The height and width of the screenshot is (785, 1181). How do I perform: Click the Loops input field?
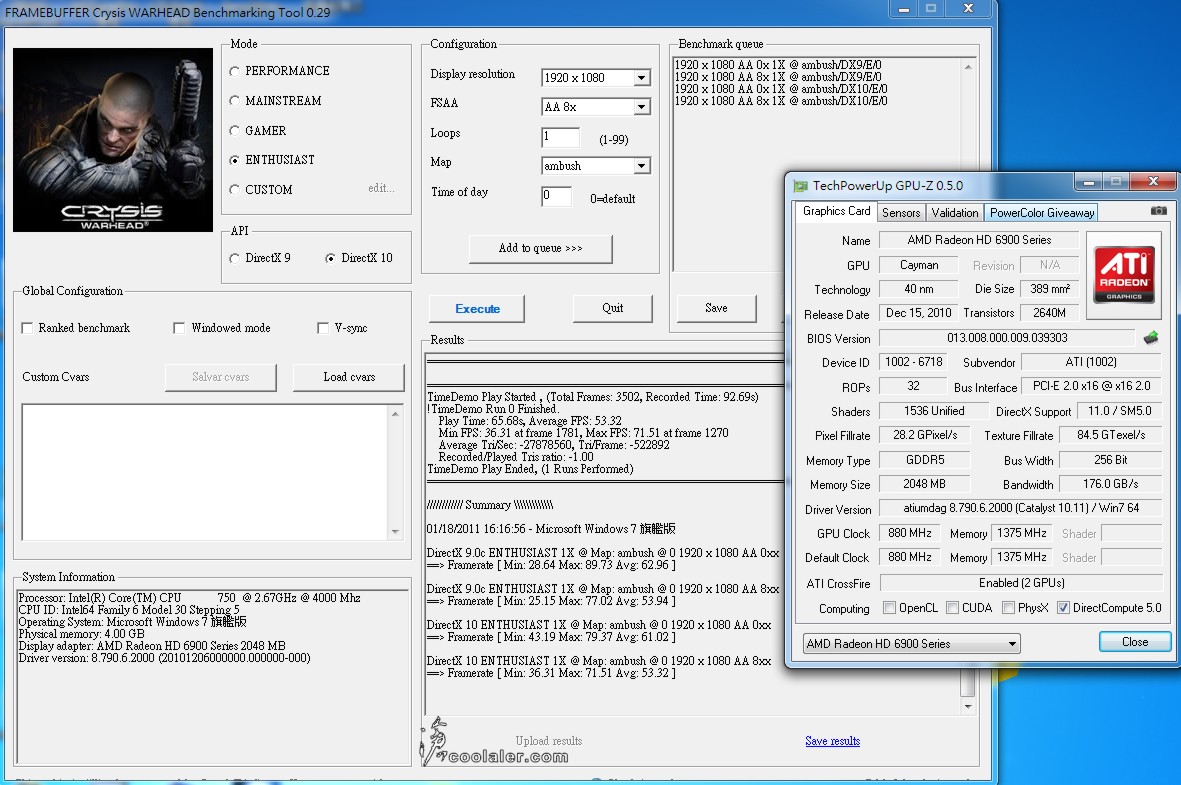[560, 137]
